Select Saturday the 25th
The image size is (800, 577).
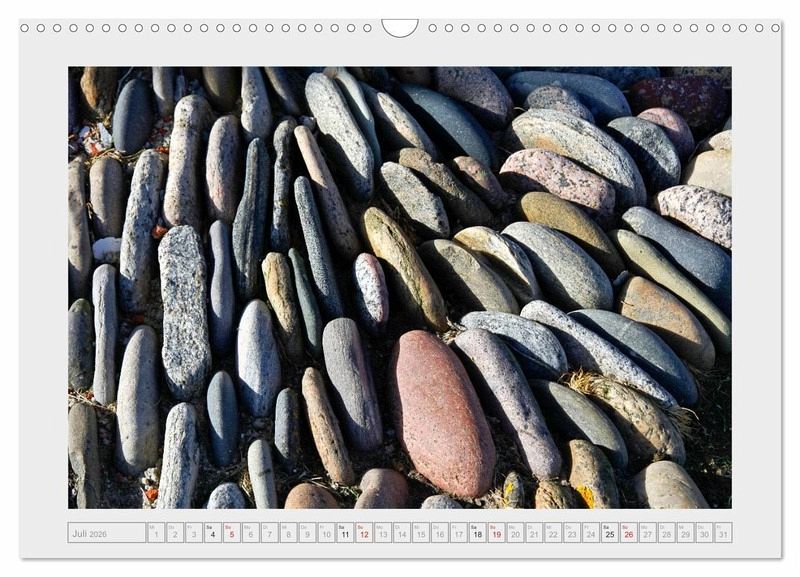pos(609,532)
